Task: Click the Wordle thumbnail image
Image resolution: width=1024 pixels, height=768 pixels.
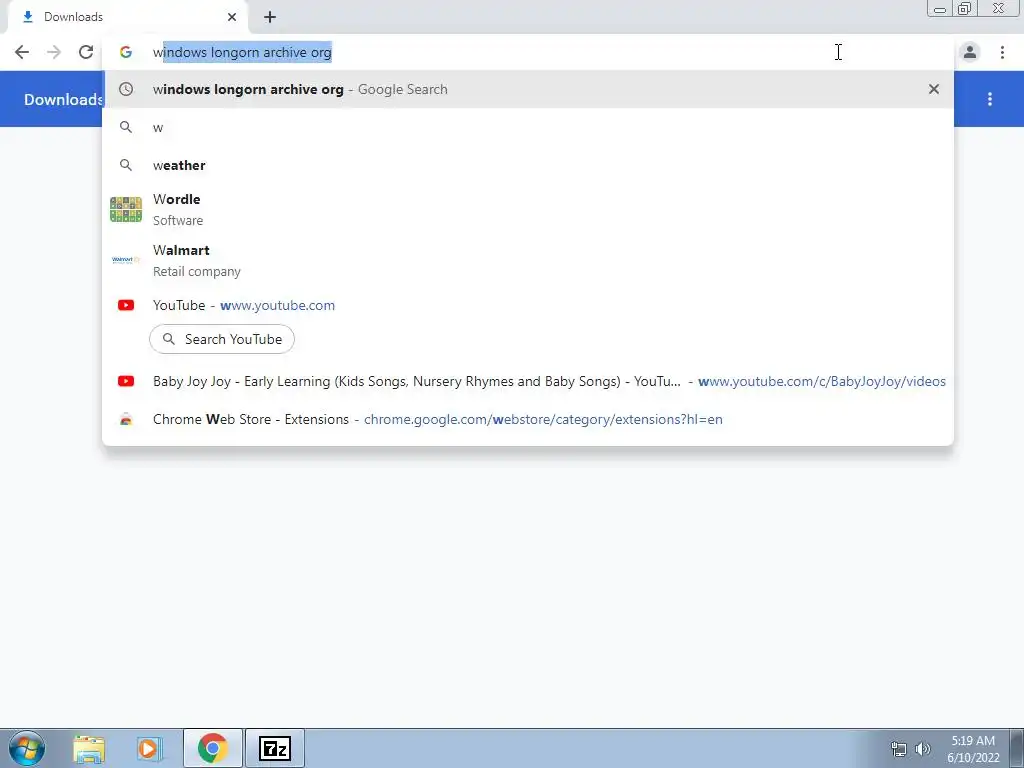Action: 126,210
